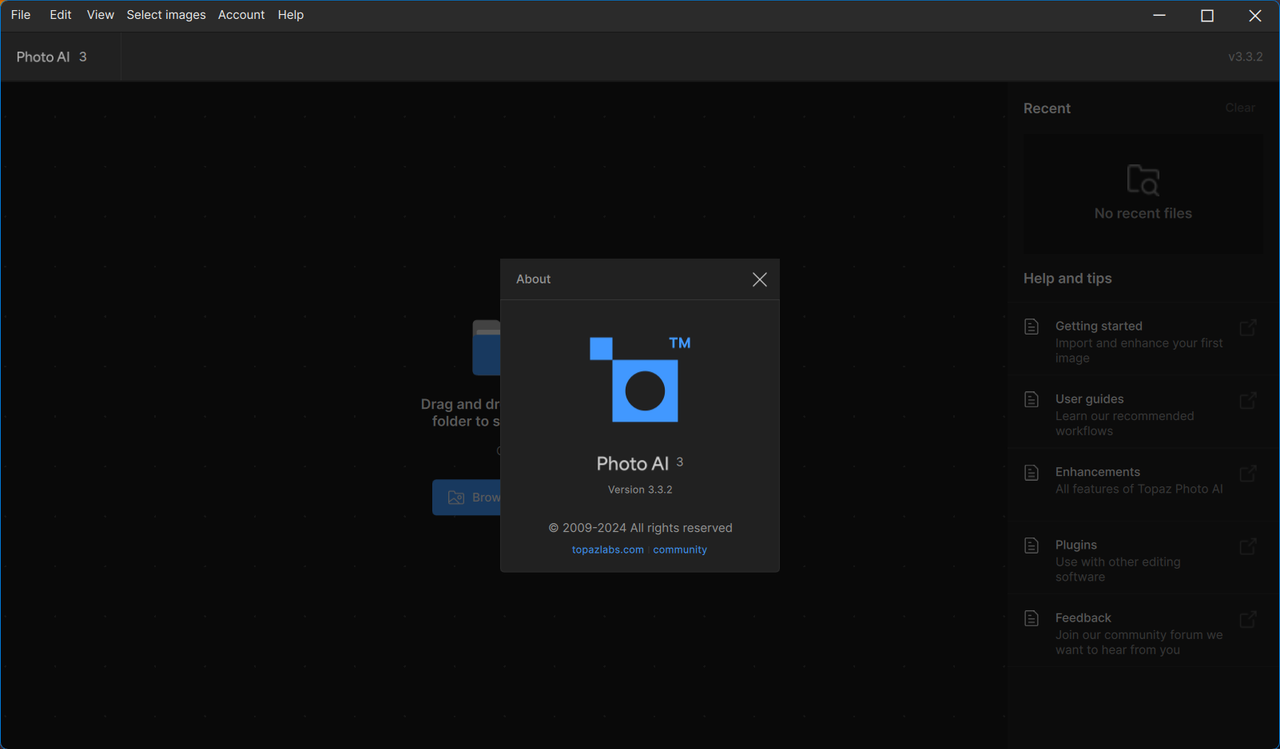Viewport: 1280px width, 749px height.
Task: Click the Help and tips heading
Action: (1067, 278)
